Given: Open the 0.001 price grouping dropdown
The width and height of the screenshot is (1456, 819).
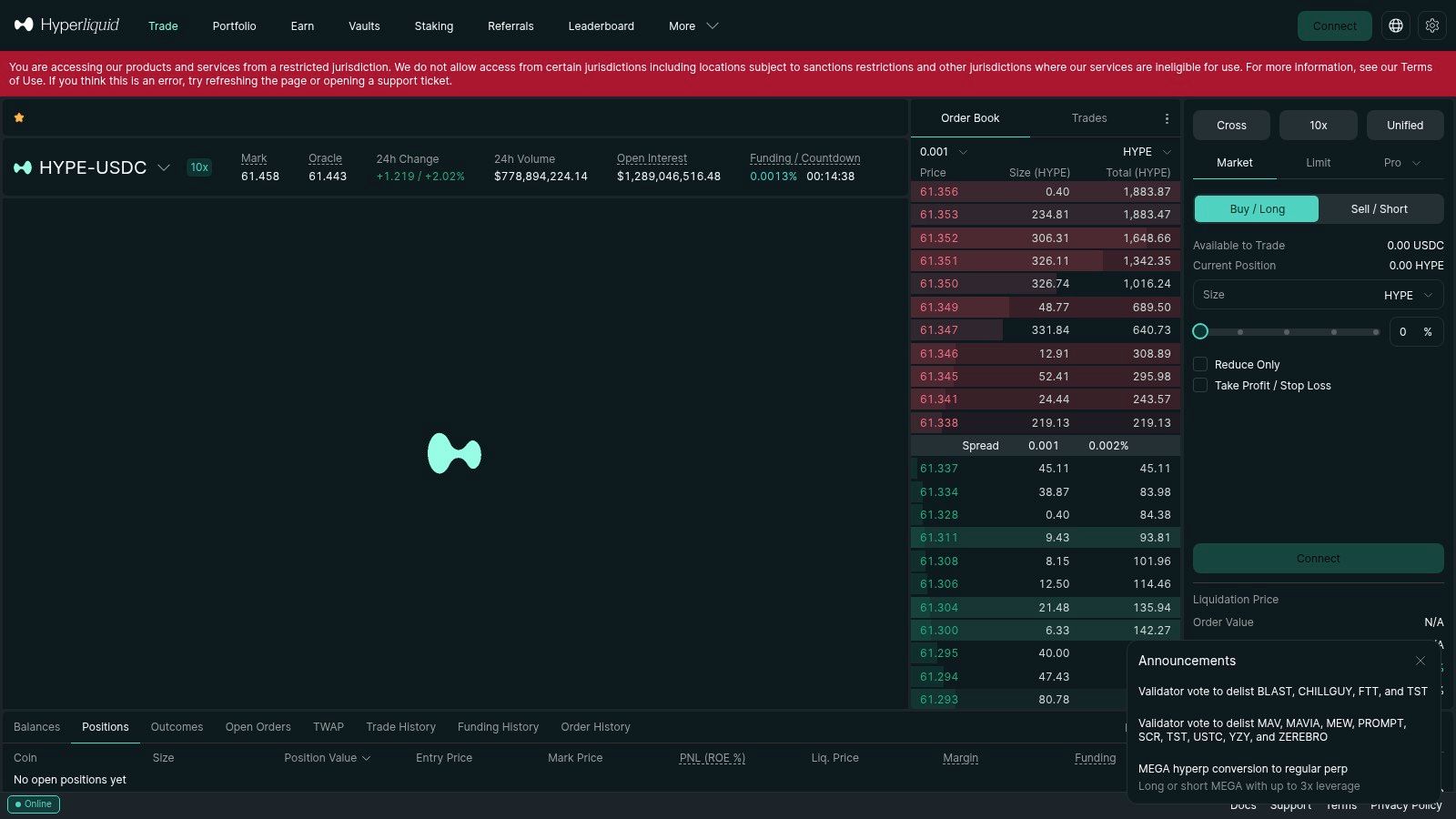Looking at the screenshot, I should click(x=944, y=152).
